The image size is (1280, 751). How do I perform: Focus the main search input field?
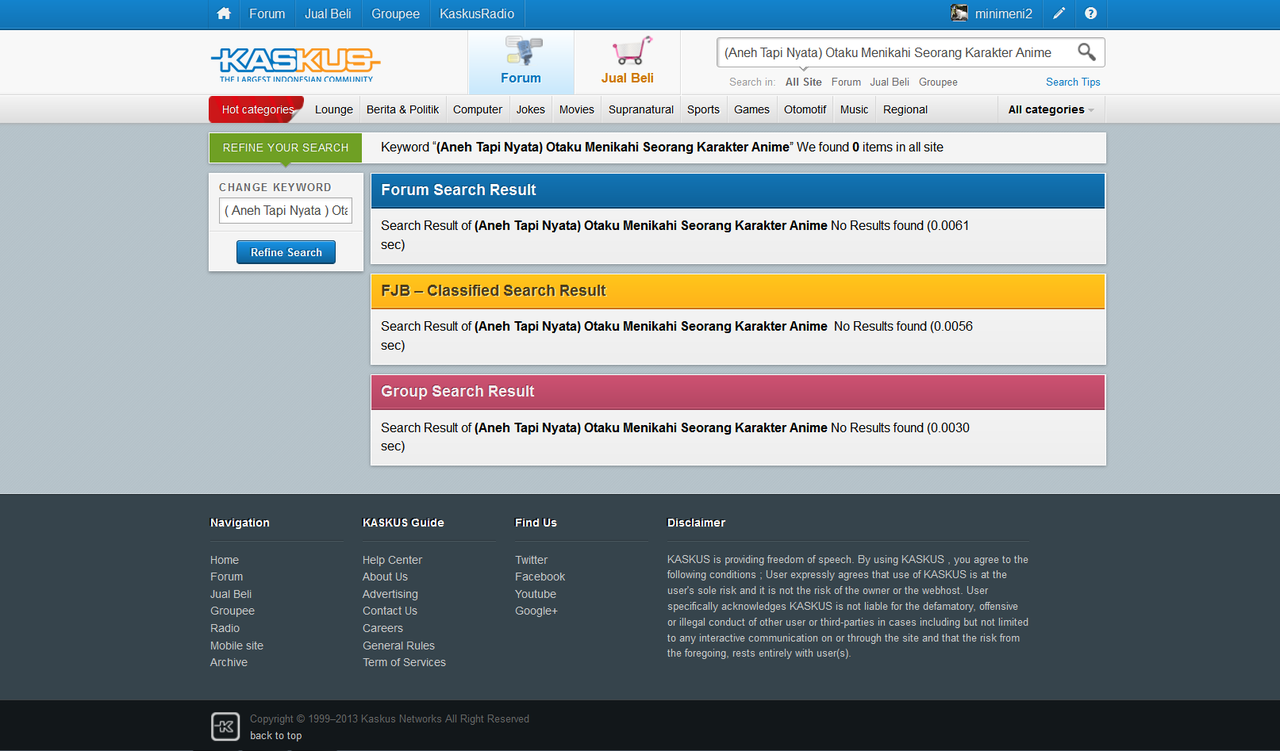(x=896, y=52)
